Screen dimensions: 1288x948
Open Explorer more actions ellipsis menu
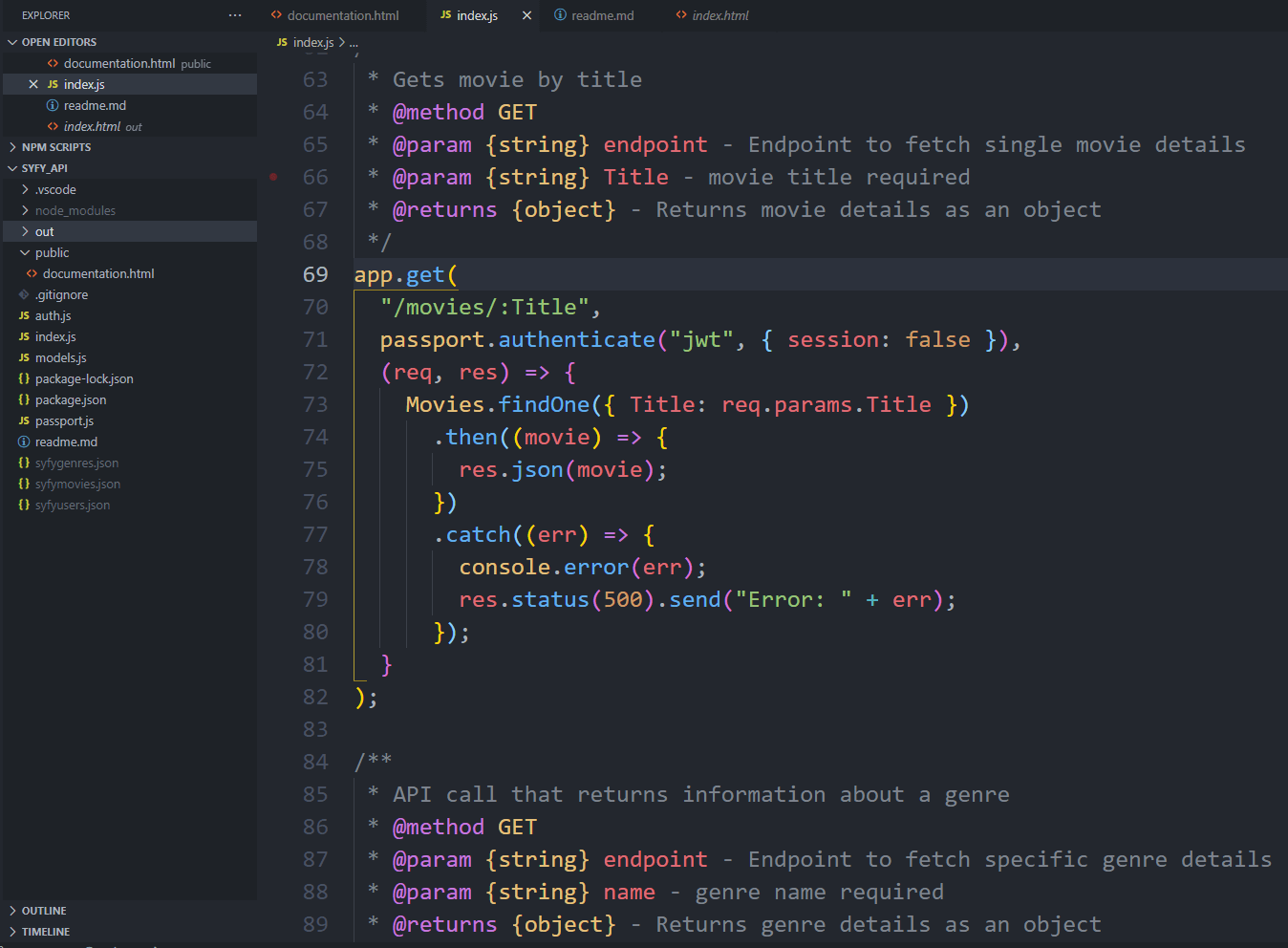pyautogui.click(x=235, y=15)
